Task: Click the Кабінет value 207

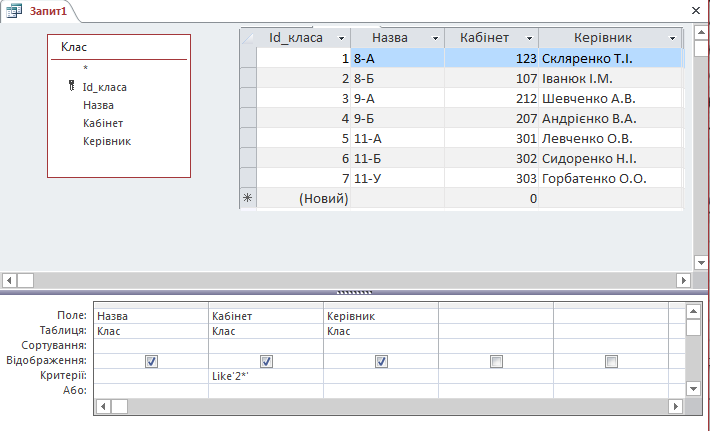Action: (x=491, y=119)
